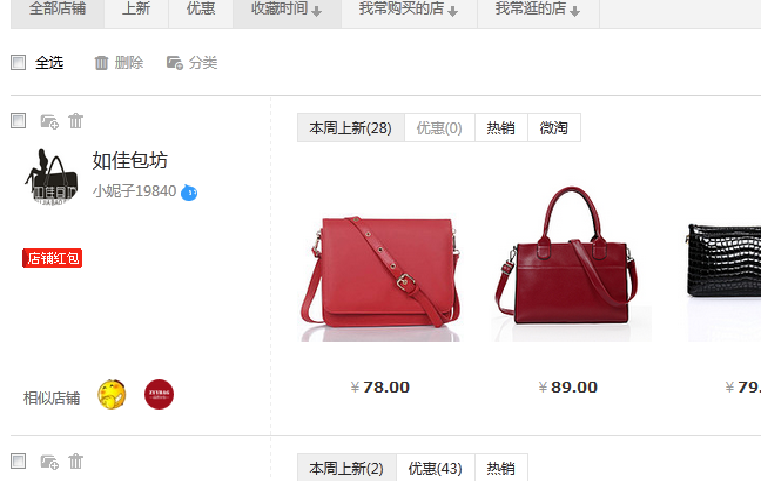This screenshot has width=761, height=481.
Task: Click the classify icon above 如佳包坊 shop
Action: click(49, 121)
